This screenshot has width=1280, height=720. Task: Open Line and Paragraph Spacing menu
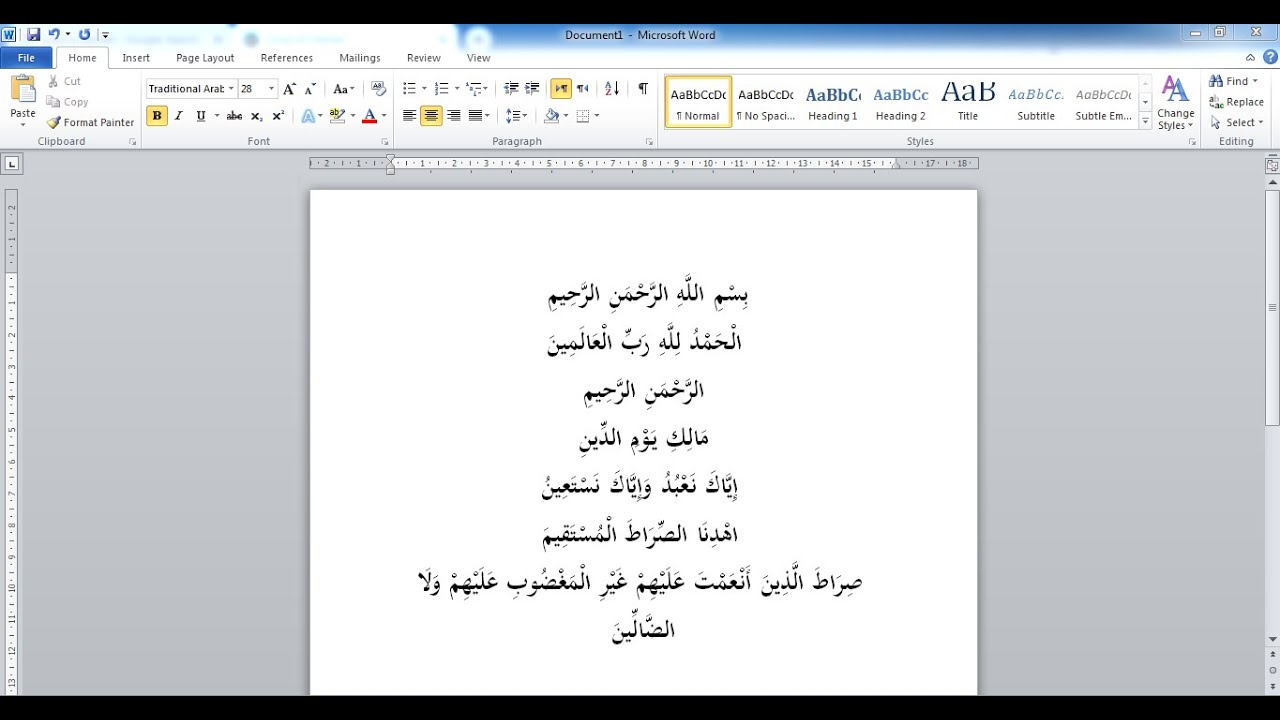516,116
